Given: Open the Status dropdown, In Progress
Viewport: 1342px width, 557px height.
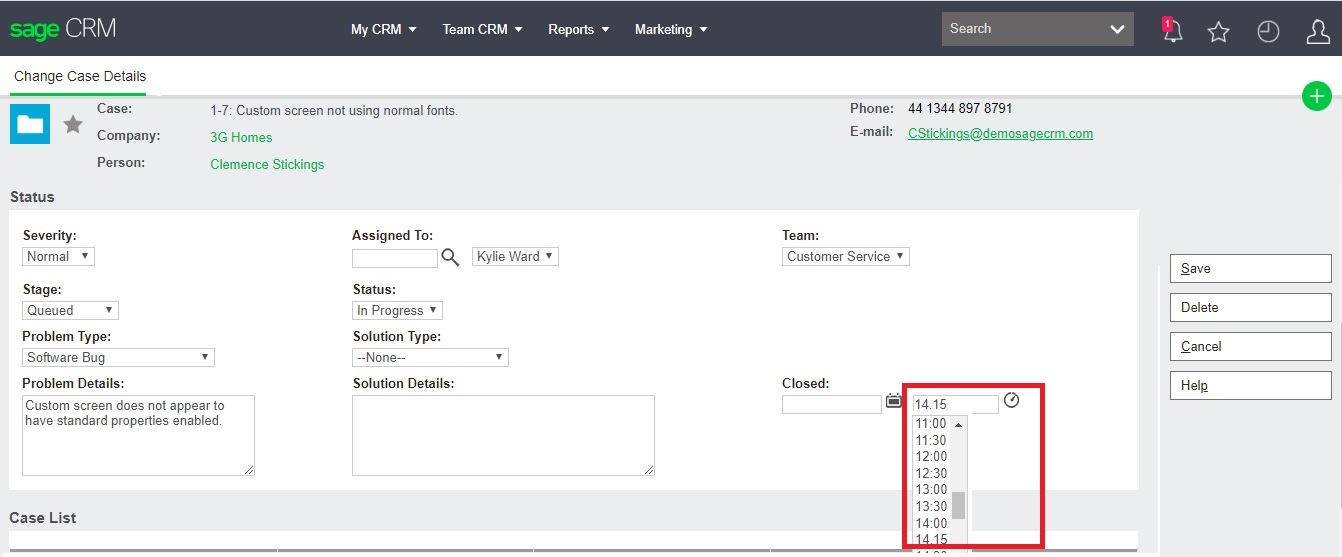Looking at the screenshot, I should (x=397, y=310).
